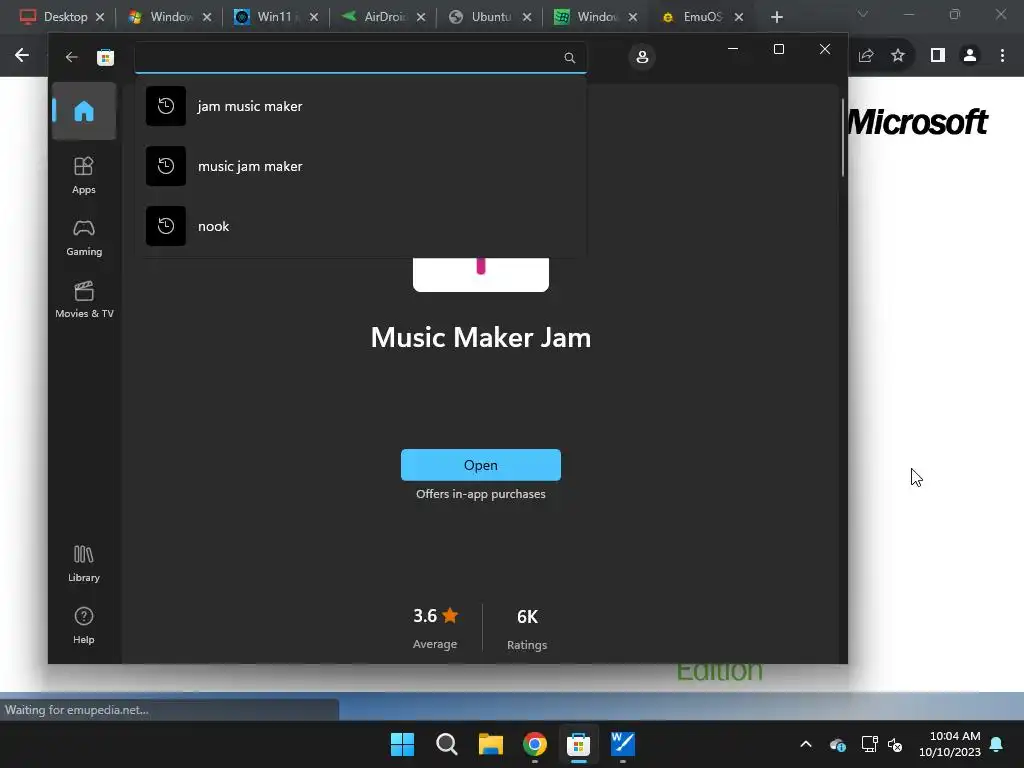This screenshot has width=1024, height=768.
Task: Click Microsoft Store in the taskbar
Action: 579,744
